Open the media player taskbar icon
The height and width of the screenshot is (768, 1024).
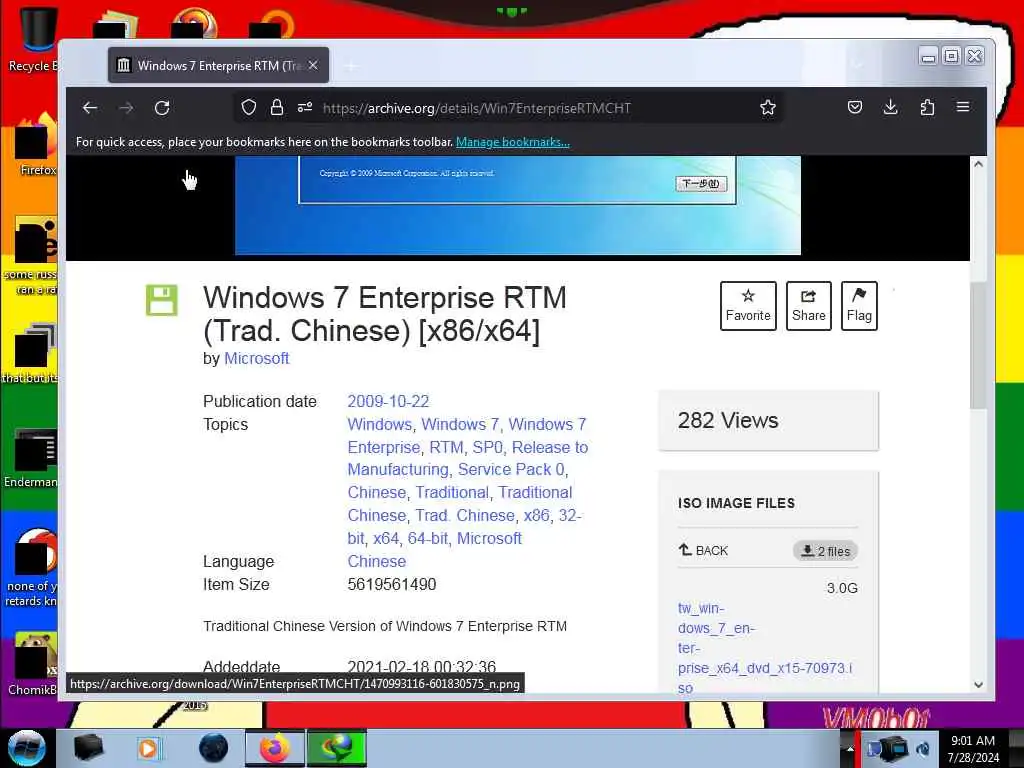coord(149,748)
